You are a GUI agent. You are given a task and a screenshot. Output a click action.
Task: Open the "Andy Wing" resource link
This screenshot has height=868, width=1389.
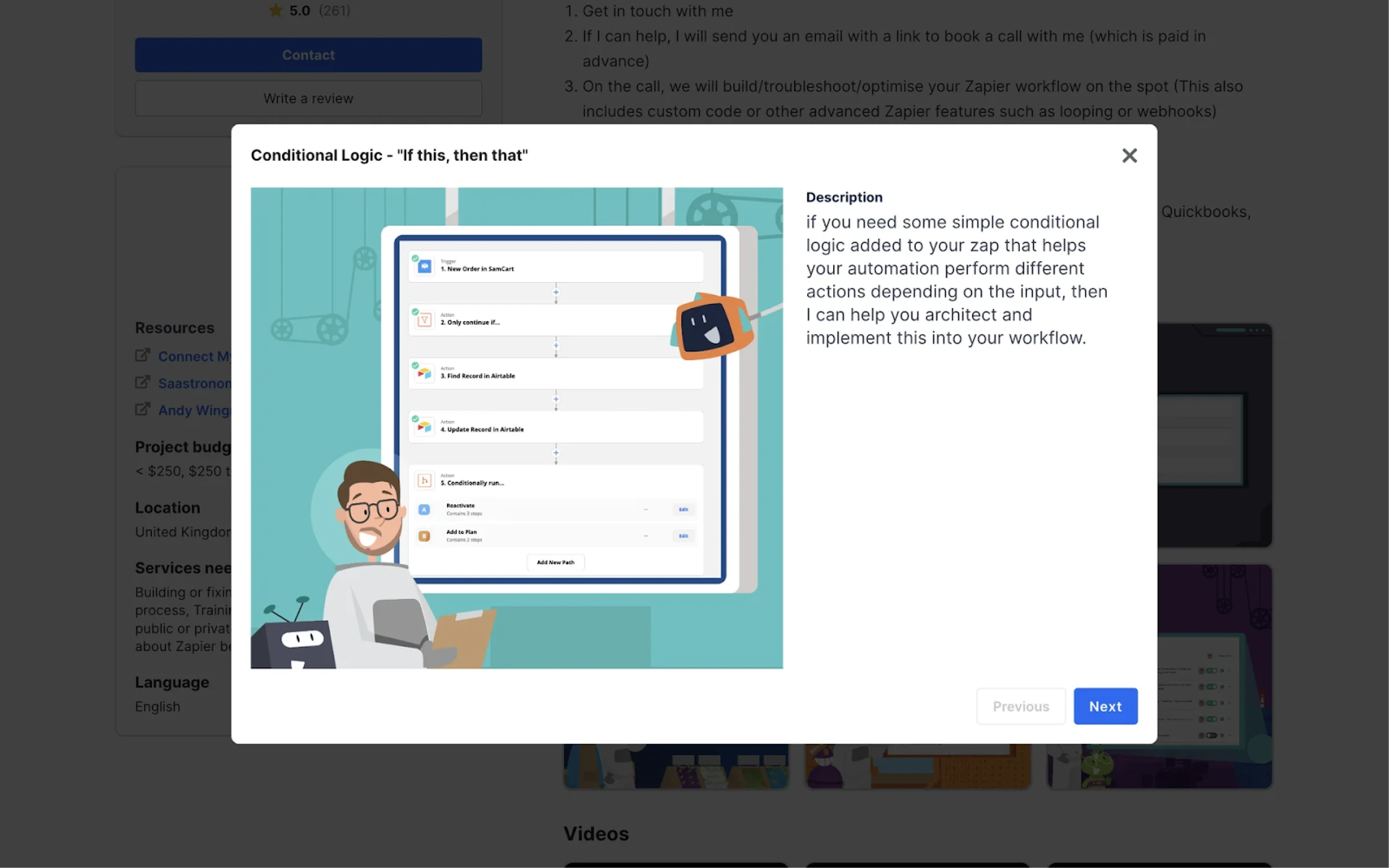tap(195, 410)
